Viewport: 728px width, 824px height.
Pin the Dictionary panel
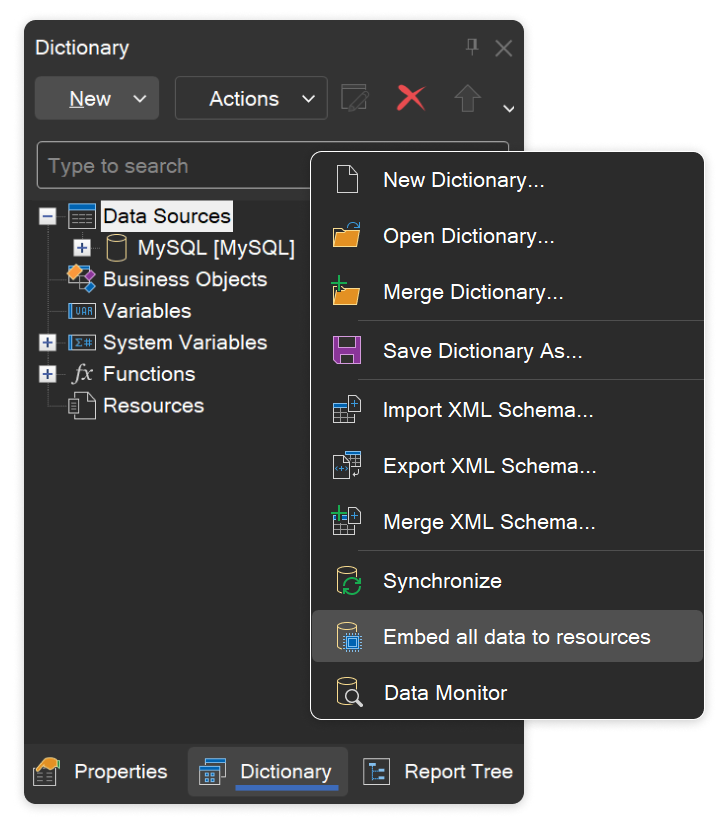tap(472, 47)
